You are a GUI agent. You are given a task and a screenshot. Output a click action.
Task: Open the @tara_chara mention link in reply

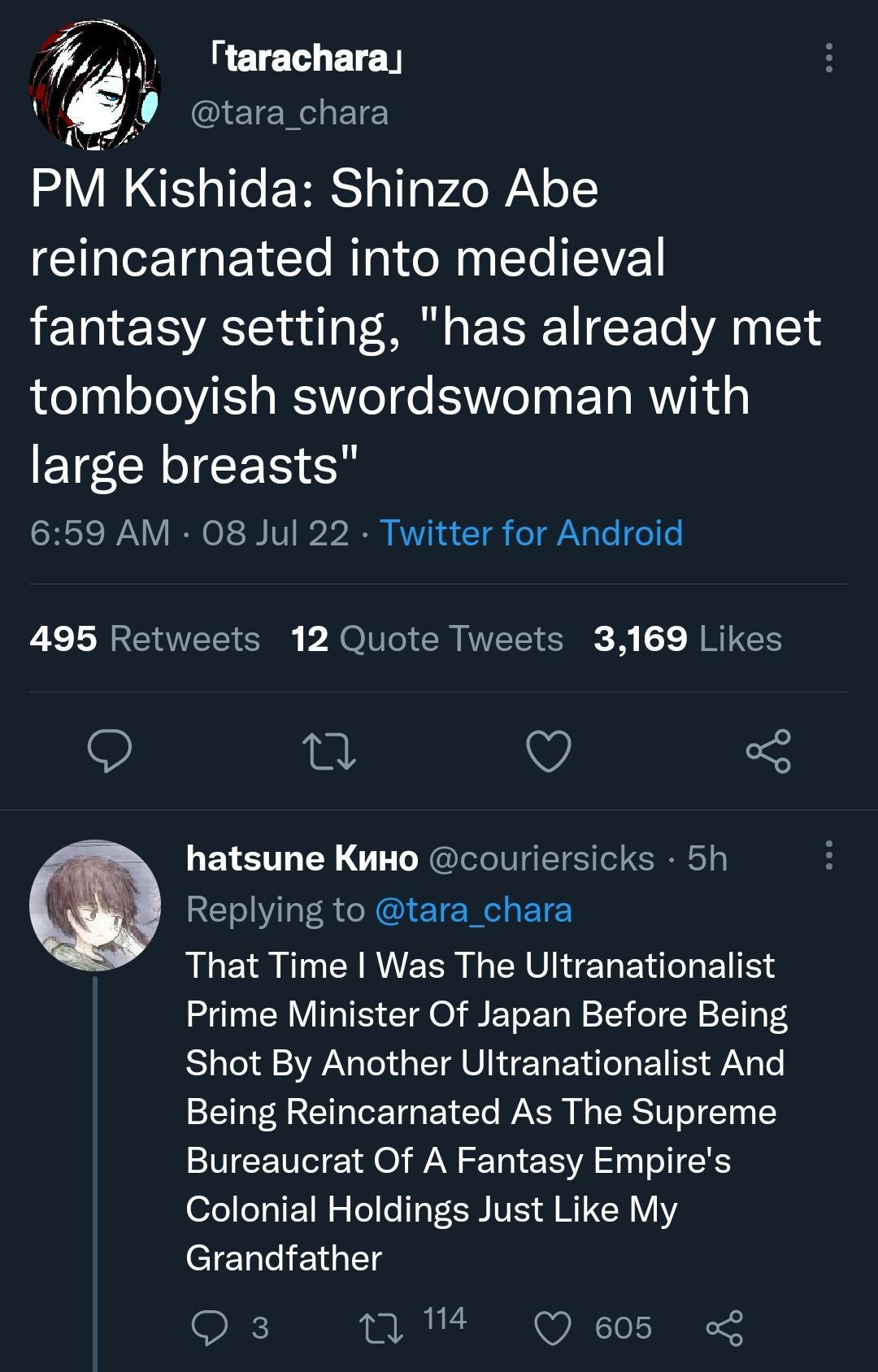click(473, 910)
